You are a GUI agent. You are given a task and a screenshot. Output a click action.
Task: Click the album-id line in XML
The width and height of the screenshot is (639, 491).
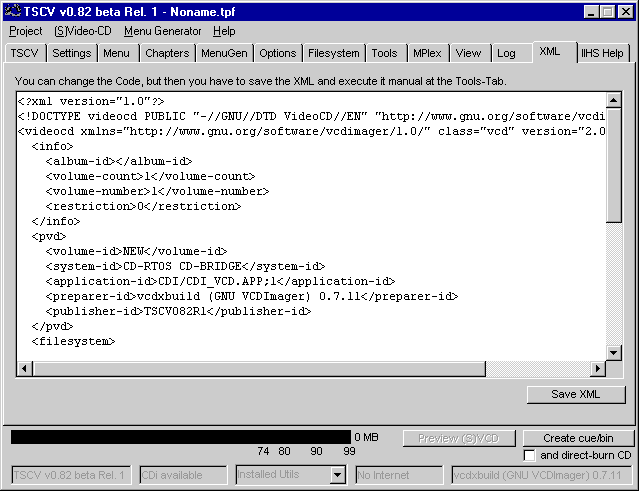pos(119,162)
